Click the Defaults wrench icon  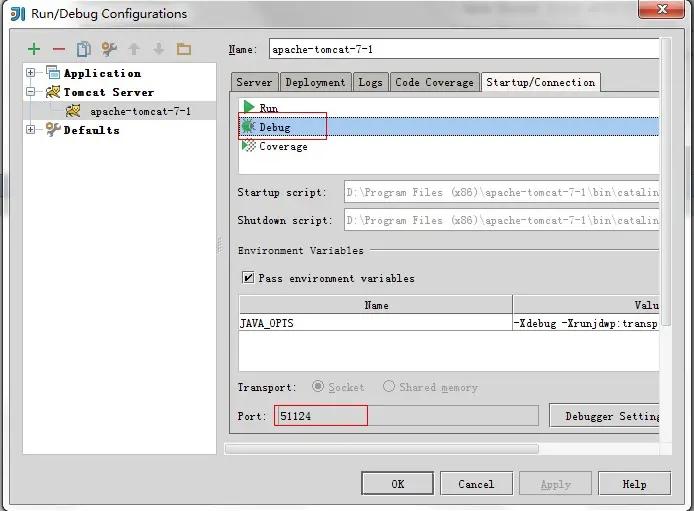[x=53, y=130]
